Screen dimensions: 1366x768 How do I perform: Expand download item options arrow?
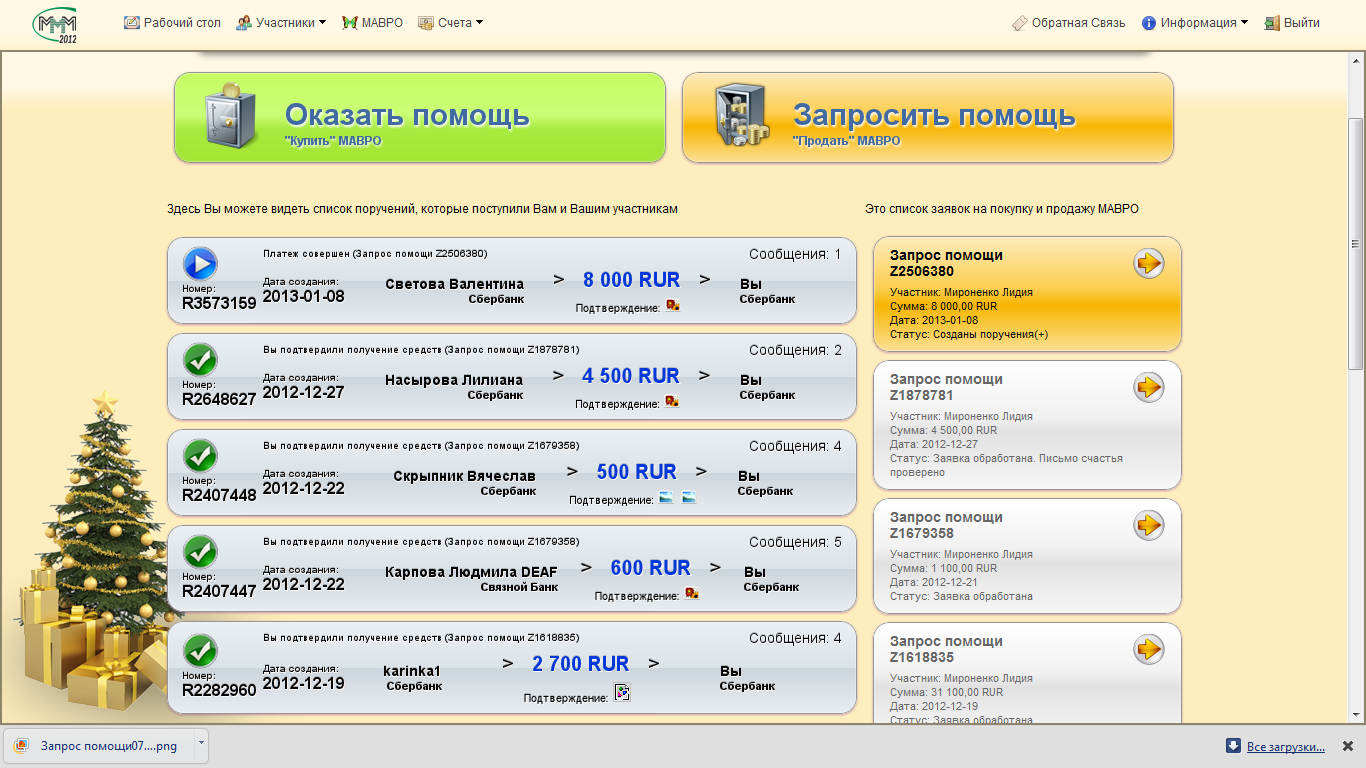[x=201, y=745]
